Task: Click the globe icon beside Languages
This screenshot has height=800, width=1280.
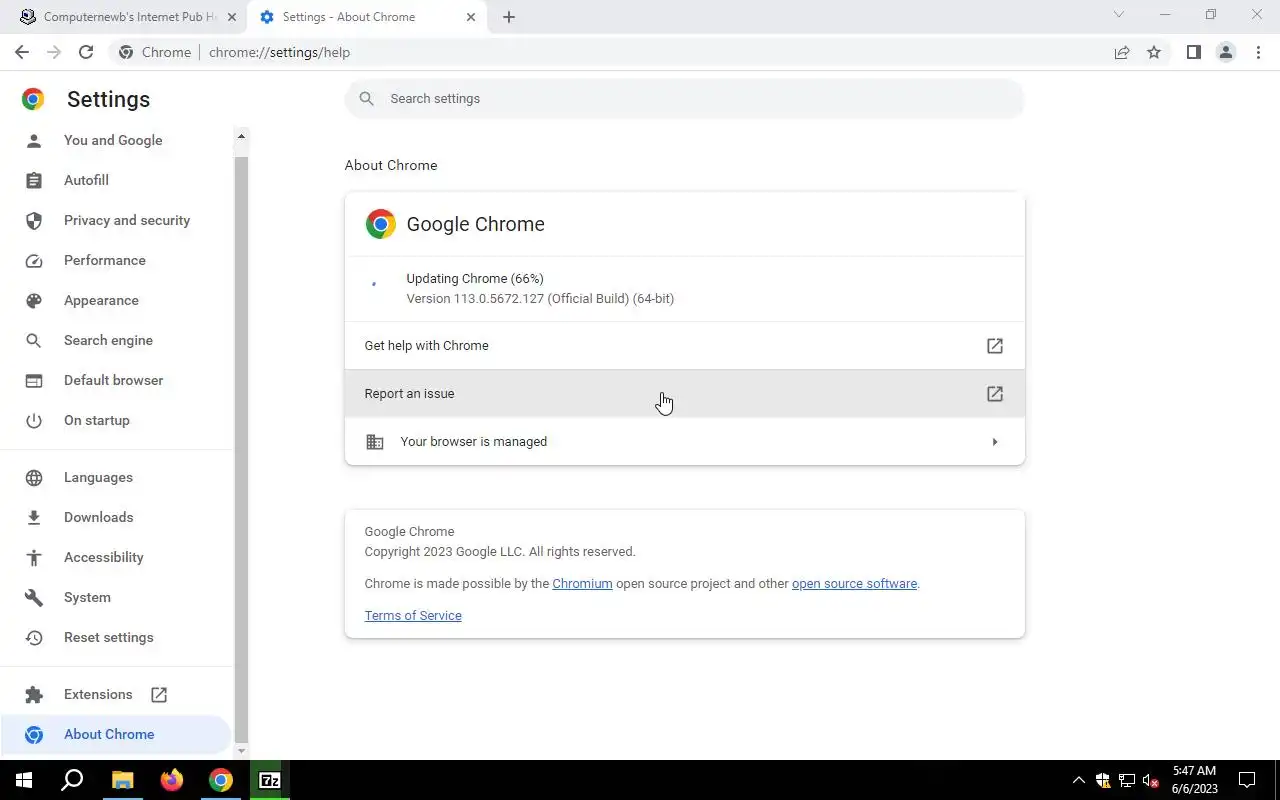Action: pyautogui.click(x=34, y=477)
